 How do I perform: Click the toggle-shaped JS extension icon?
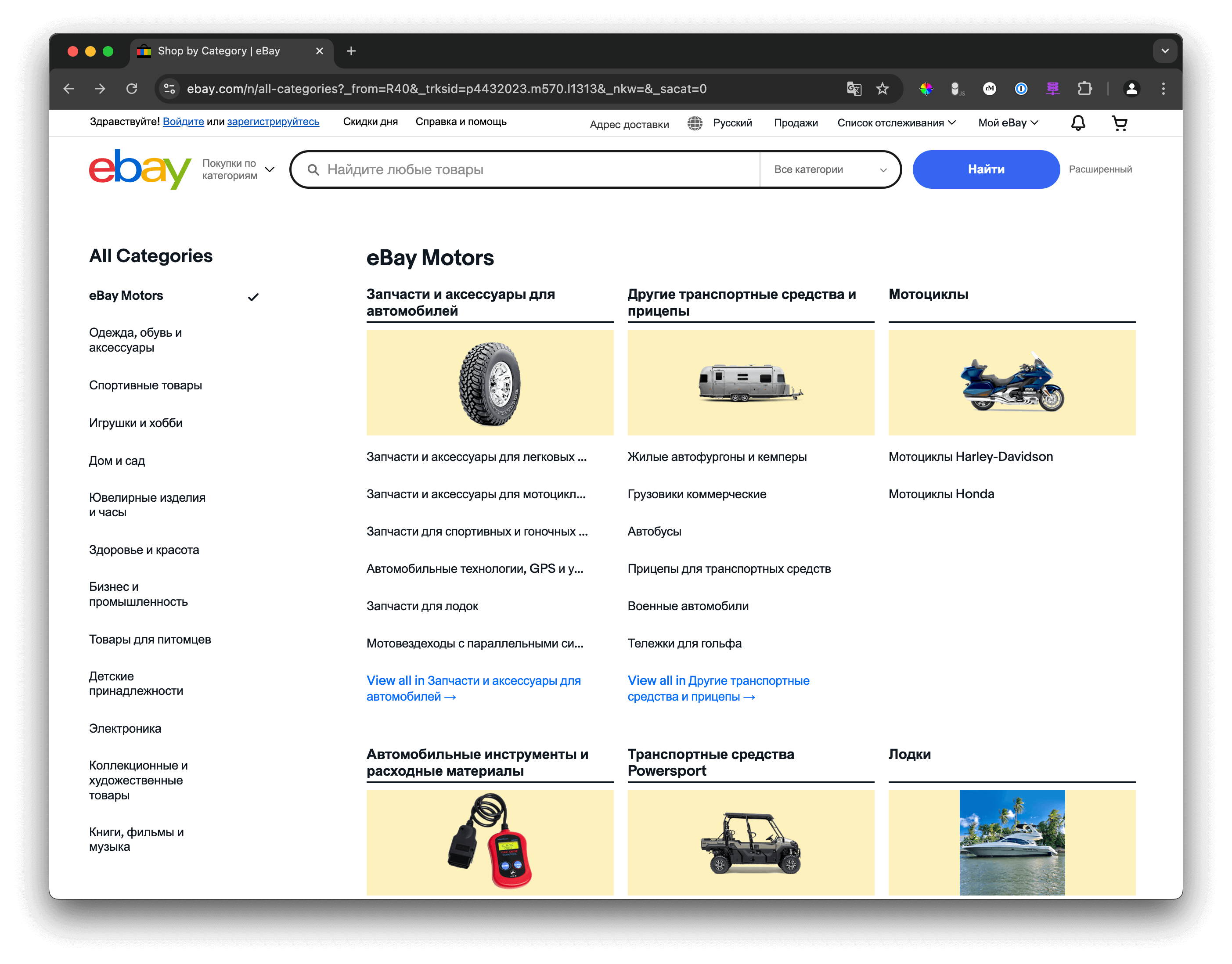pyautogui.click(x=957, y=89)
